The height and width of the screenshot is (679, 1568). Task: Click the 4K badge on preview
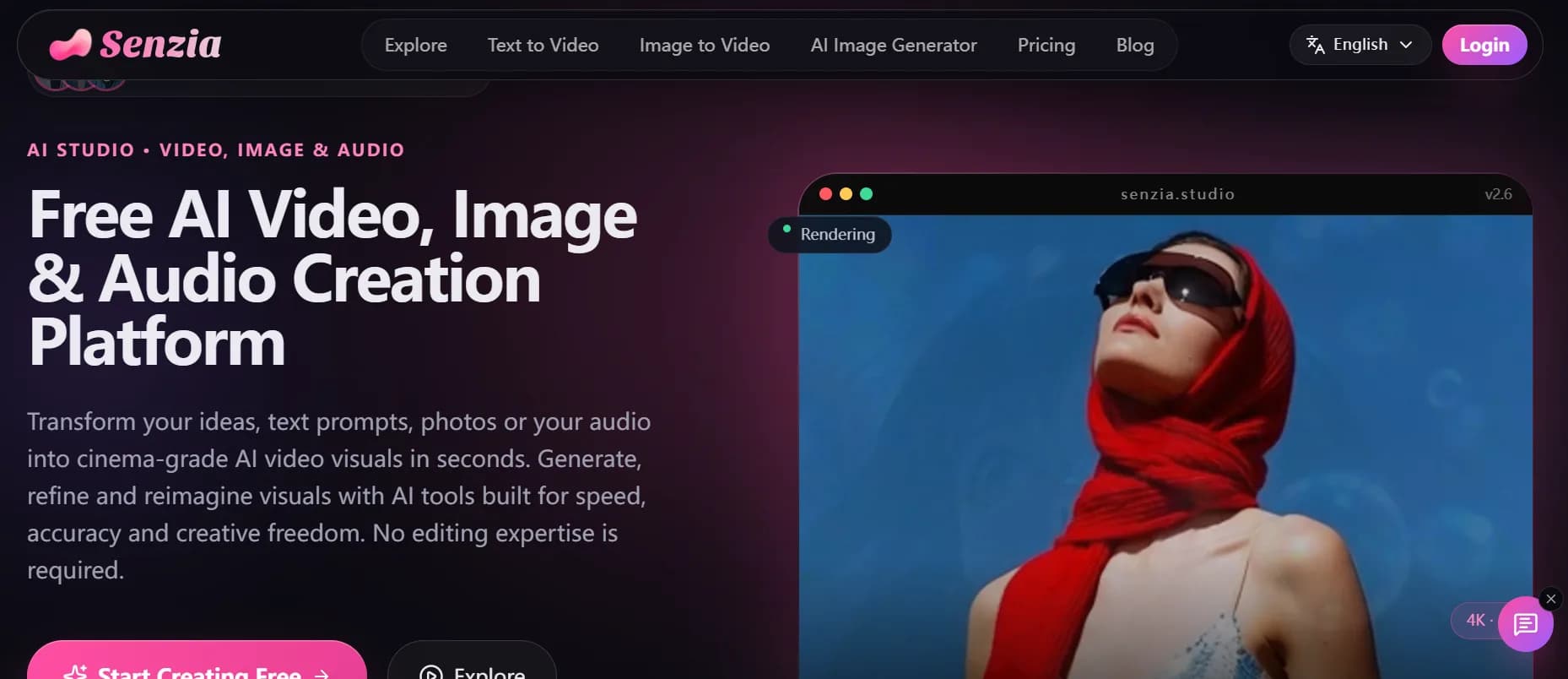1477,620
